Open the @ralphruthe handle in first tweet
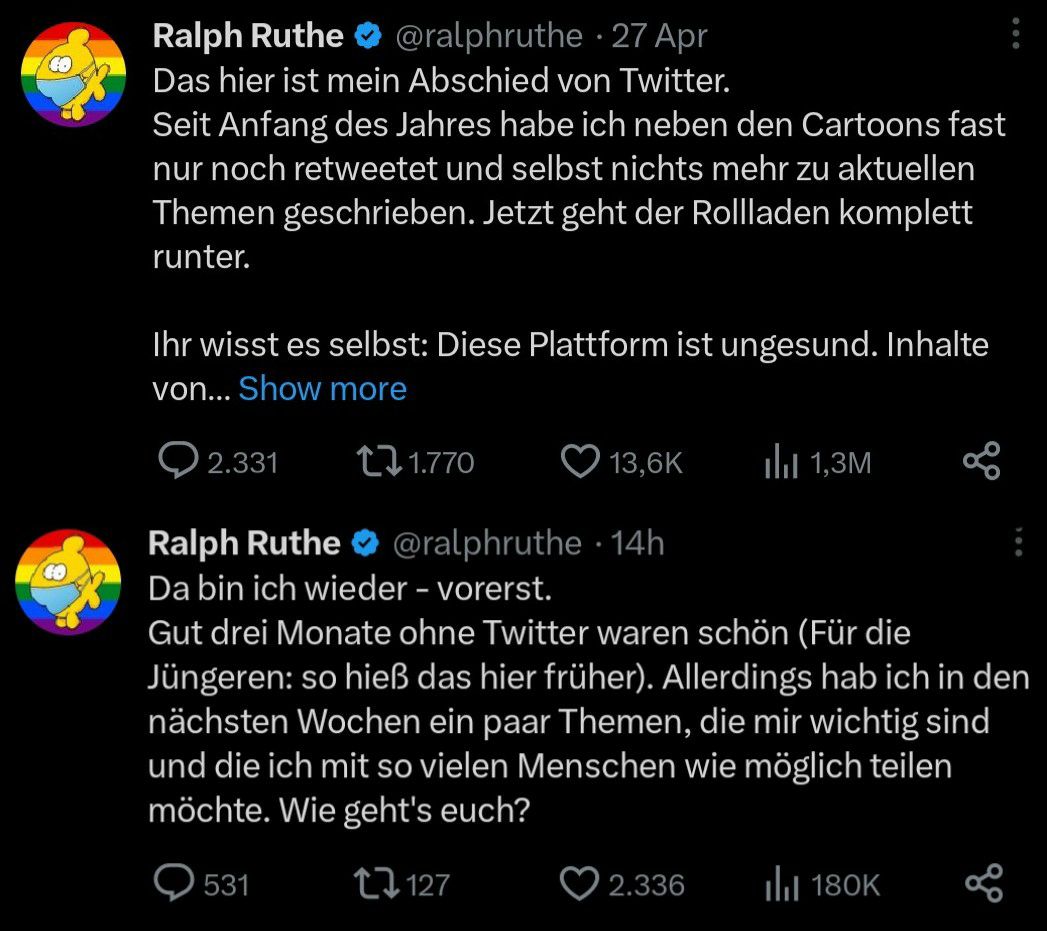This screenshot has height=931, width=1047. coord(489,36)
